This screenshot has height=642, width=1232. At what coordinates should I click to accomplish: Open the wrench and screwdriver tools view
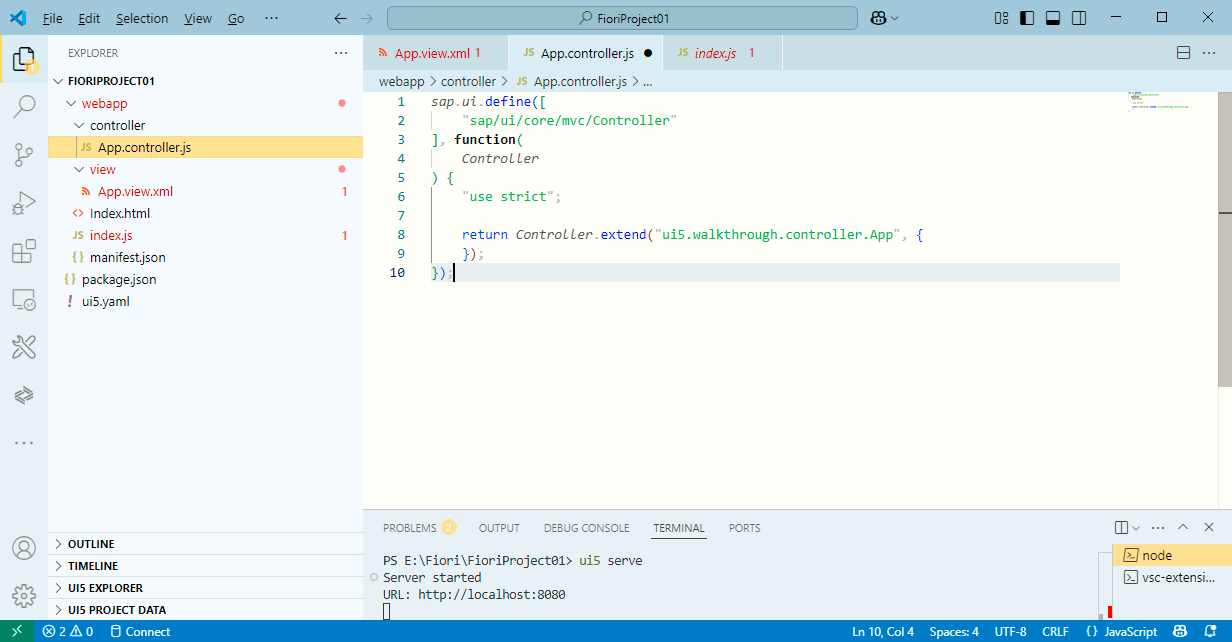24,347
